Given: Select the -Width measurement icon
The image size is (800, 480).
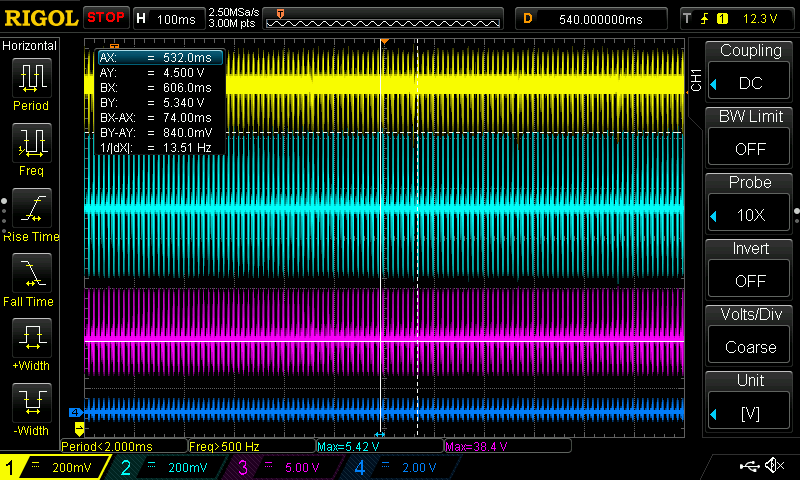Looking at the screenshot, I should [30, 403].
